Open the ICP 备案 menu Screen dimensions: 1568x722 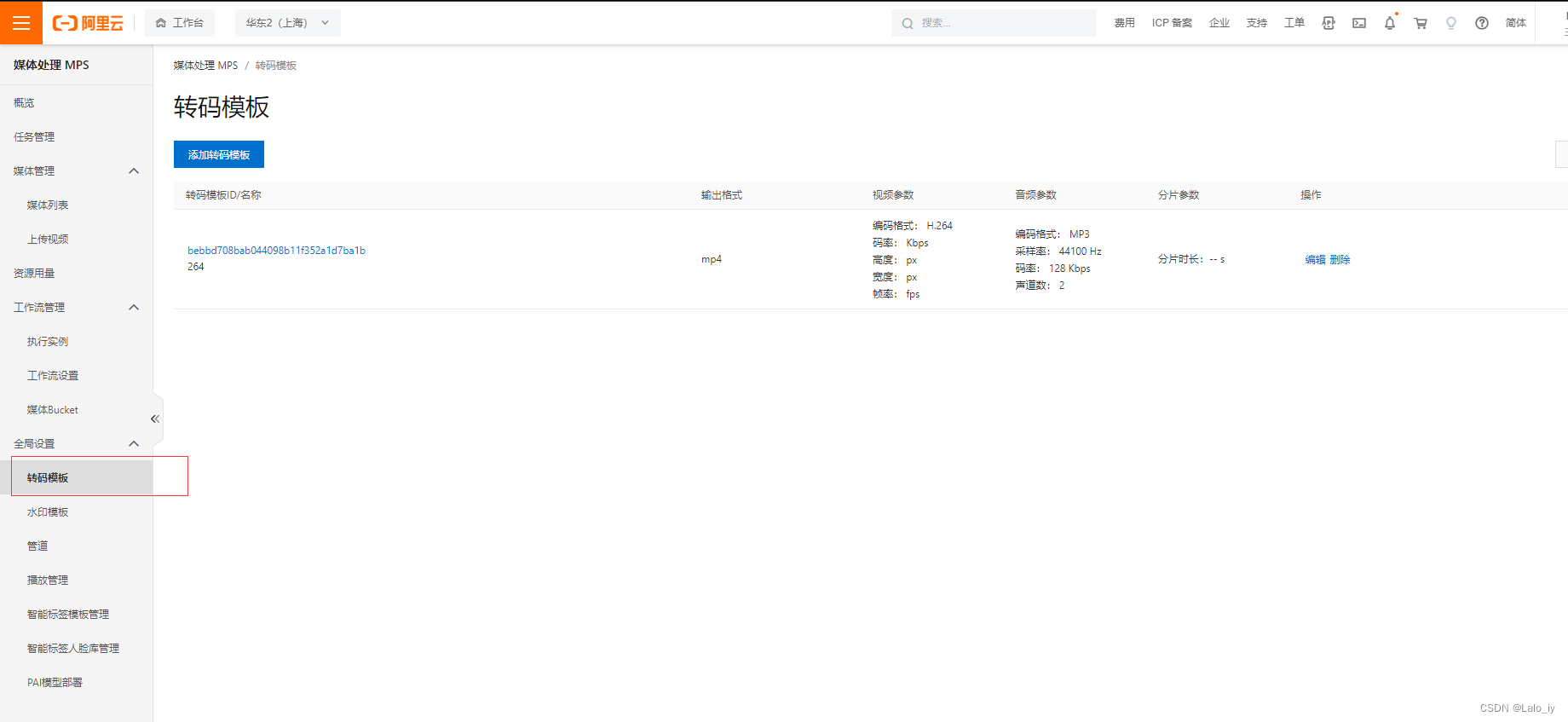1172,23
